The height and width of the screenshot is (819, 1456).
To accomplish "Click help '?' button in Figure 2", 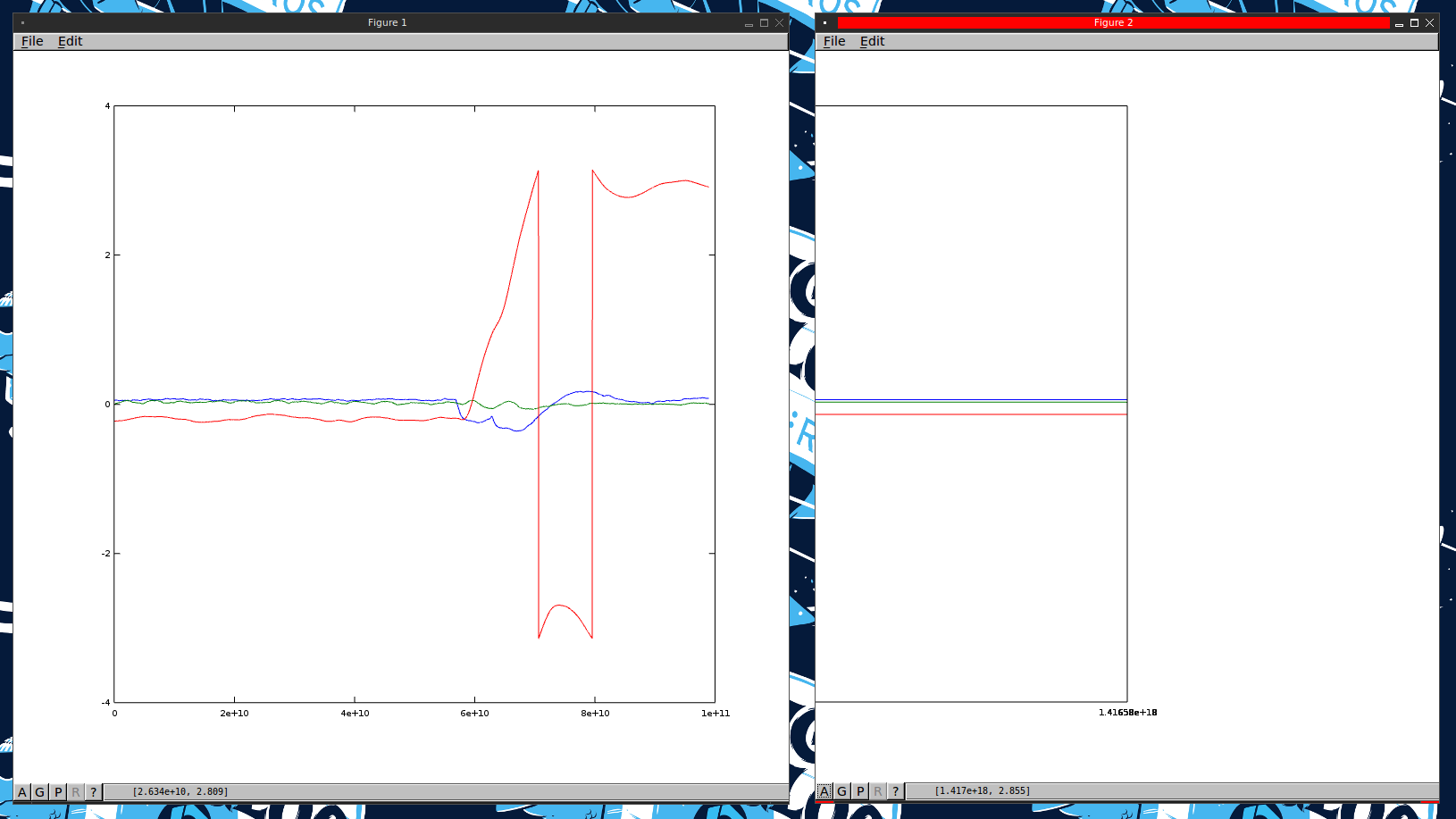I will (x=895, y=791).
